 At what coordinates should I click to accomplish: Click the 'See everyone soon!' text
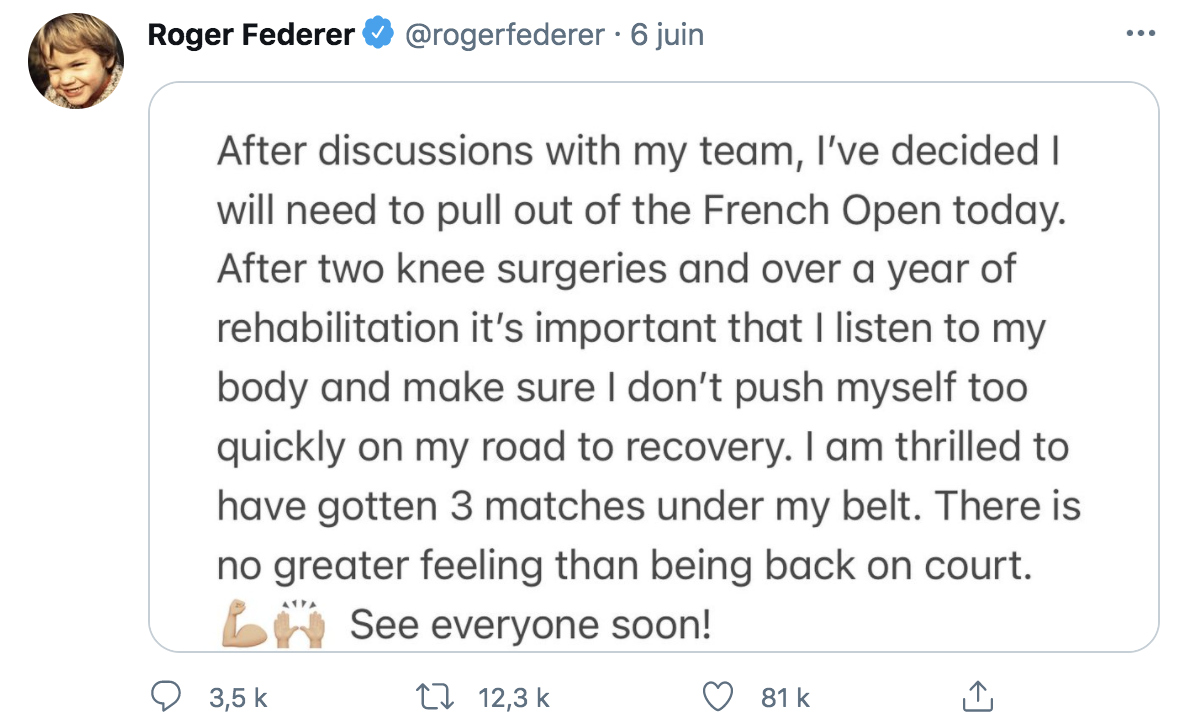tap(530, 625)
